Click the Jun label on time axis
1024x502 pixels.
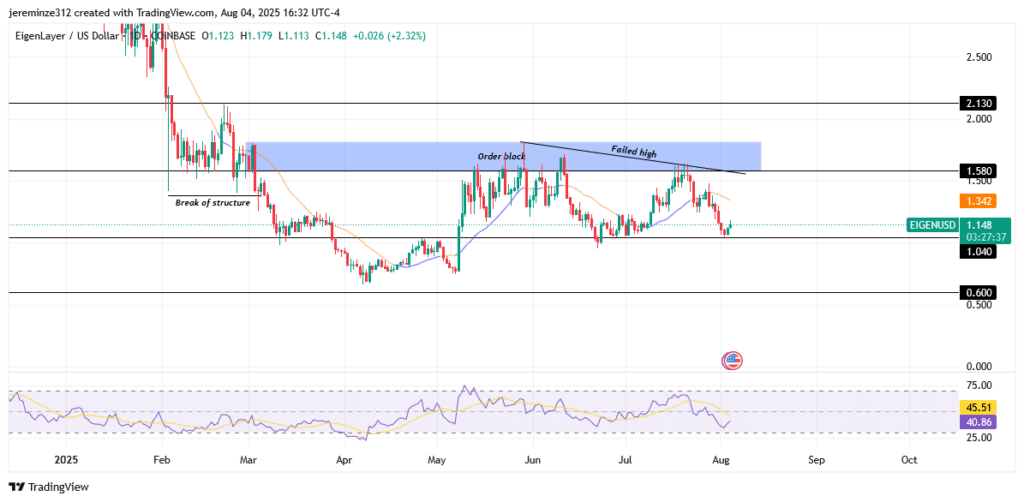(532, 460)
